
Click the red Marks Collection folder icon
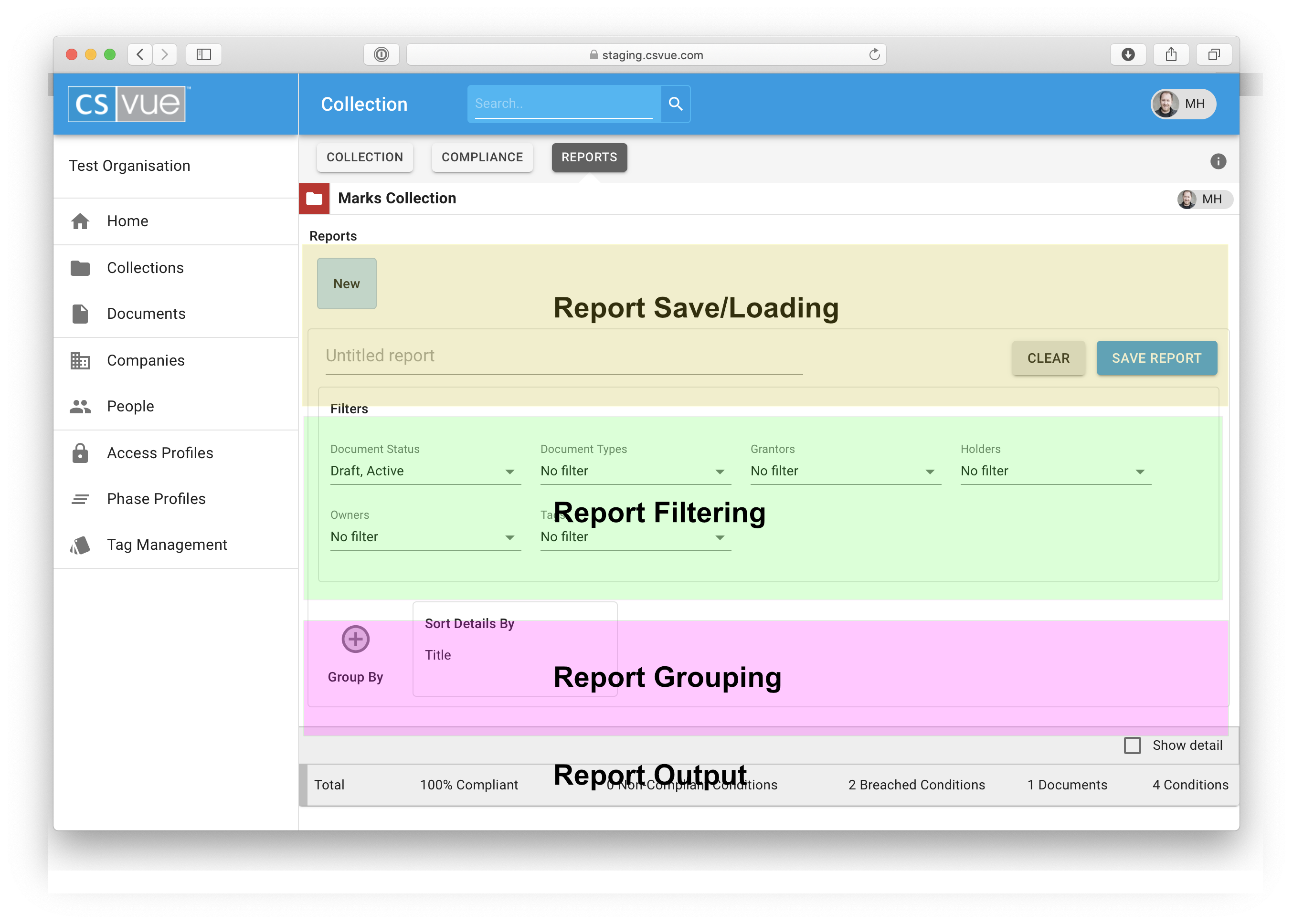tap(314, 199)
